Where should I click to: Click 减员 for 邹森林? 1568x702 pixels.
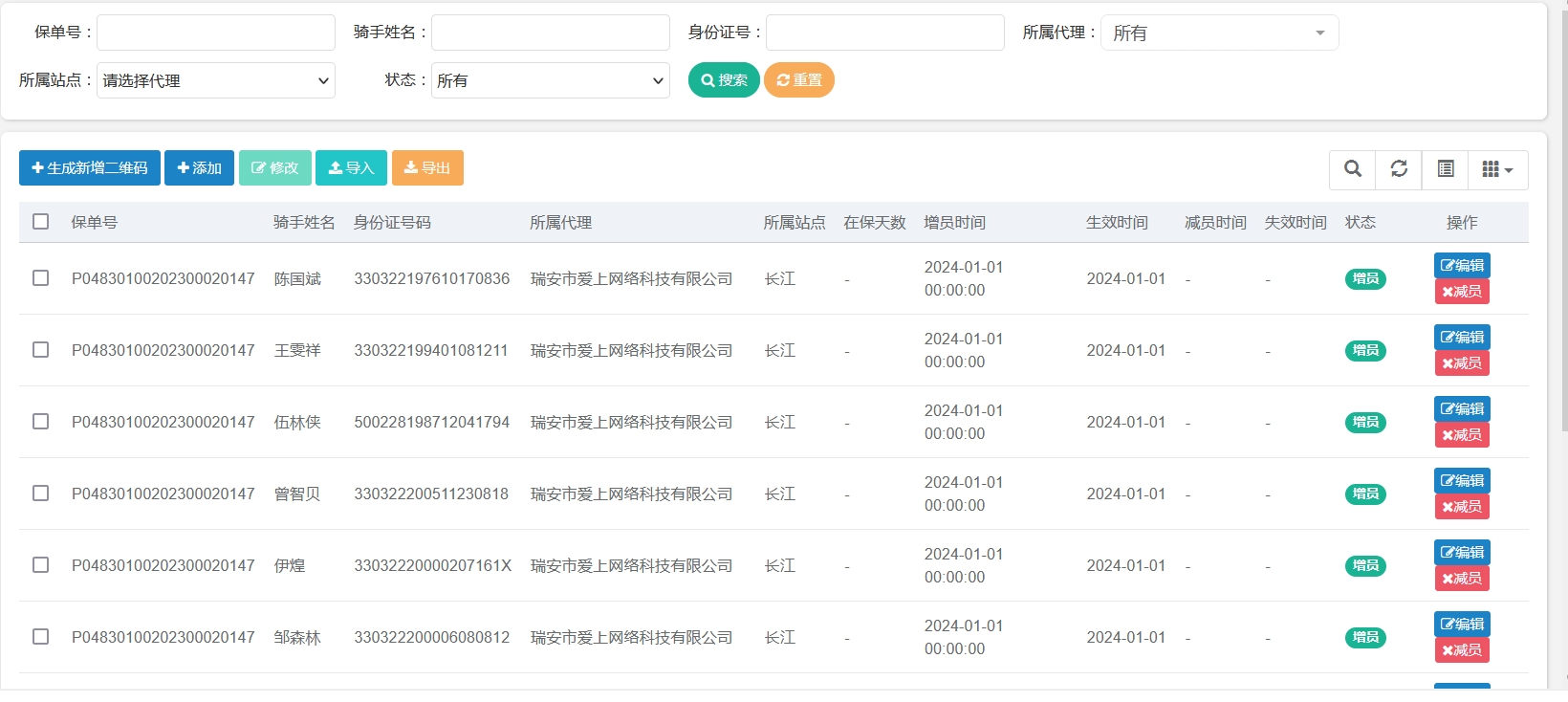pos(1462,650)
